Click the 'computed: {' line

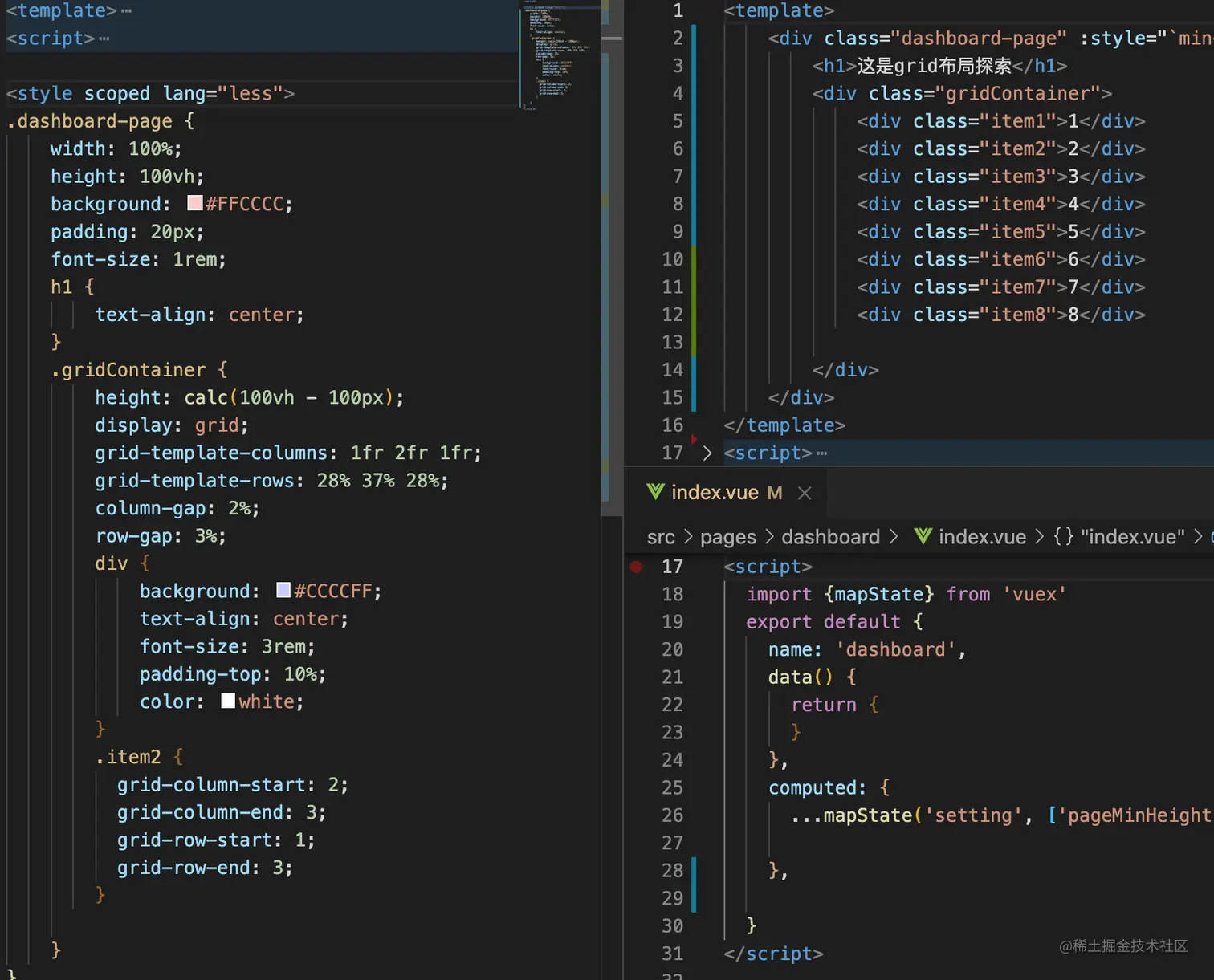click(x=829, y=788)
